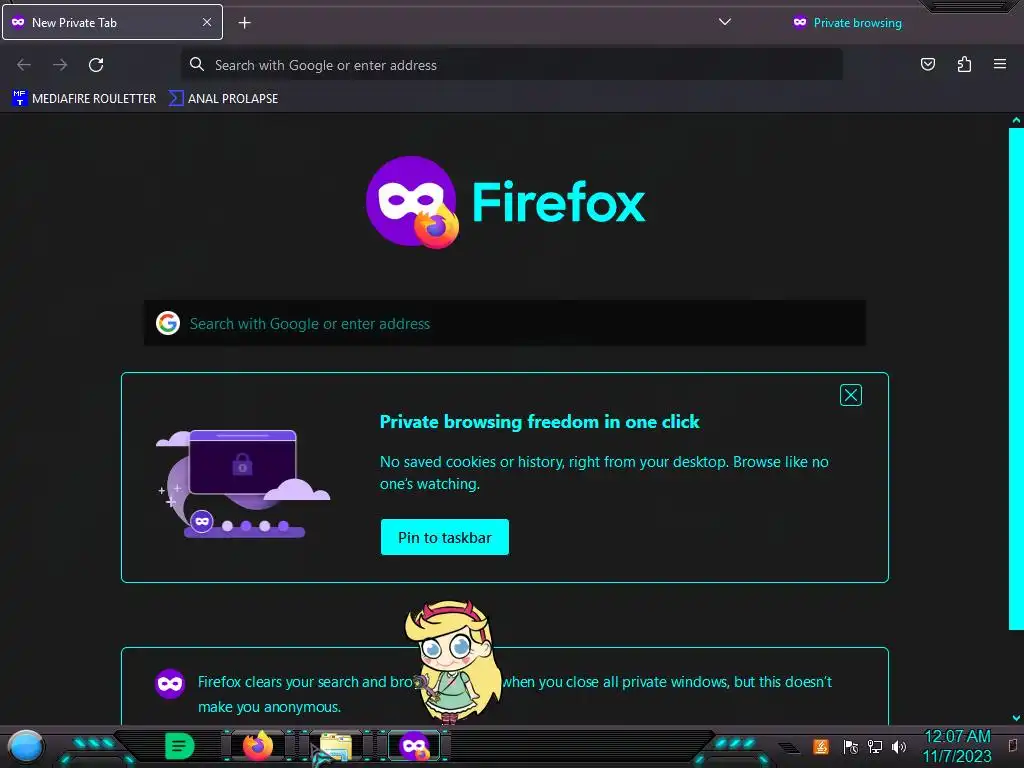Screen dimensions: 1024x768
Task: Click the promo illustration of private window
Action: click(x=243, y=483)
